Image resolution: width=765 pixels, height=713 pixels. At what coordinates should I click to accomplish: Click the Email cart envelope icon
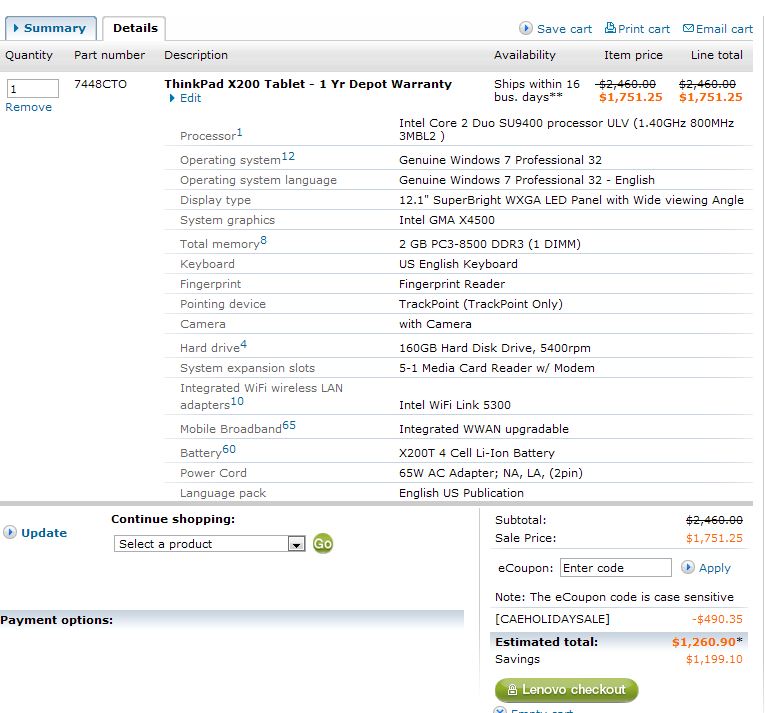click(688, 28)
